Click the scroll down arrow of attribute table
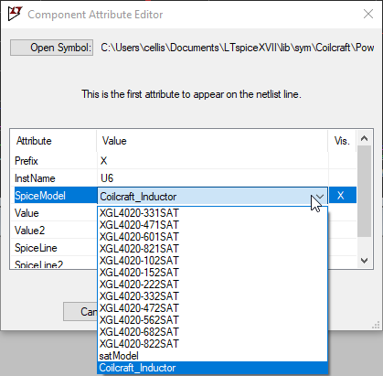383x376 pixels. pos(365,260)
